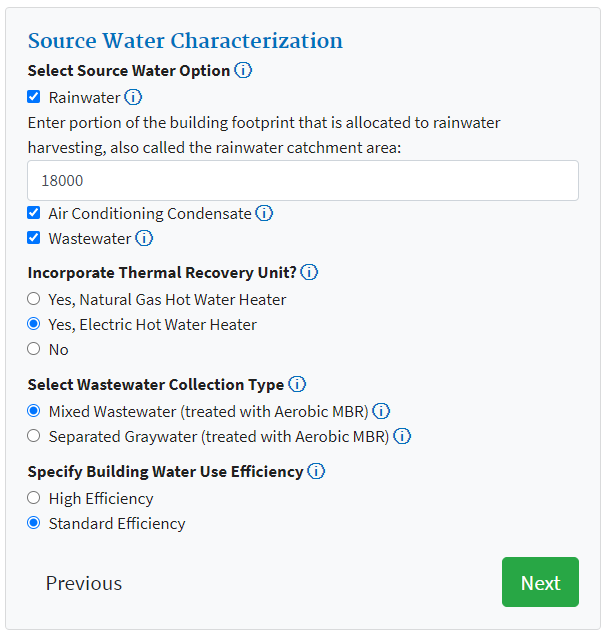Disable the Wastewater checkbox
This screenshot has height=633, width=605.
[34, 238]
